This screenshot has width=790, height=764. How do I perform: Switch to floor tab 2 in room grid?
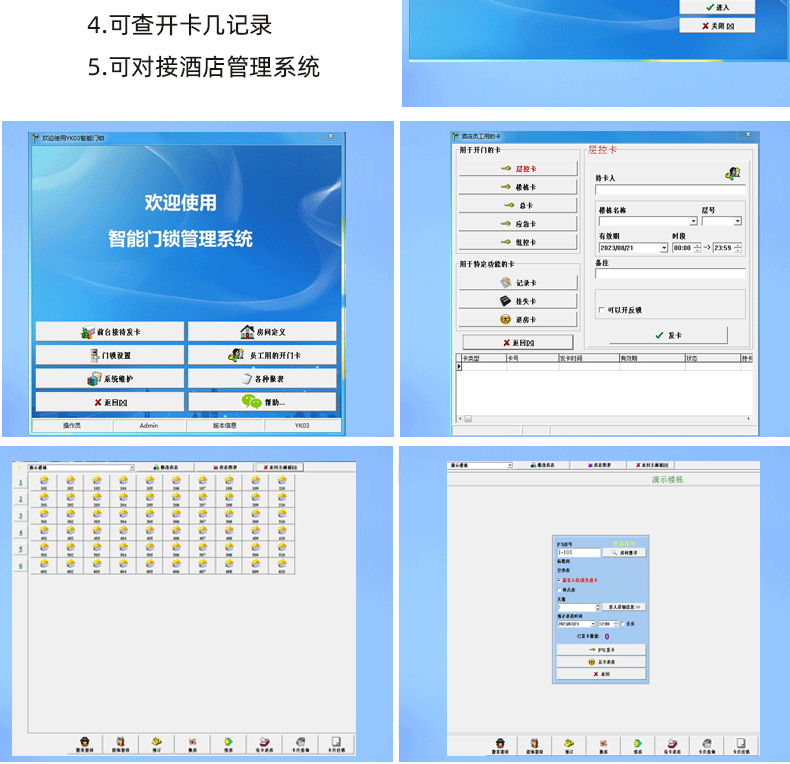click(20, 499)
